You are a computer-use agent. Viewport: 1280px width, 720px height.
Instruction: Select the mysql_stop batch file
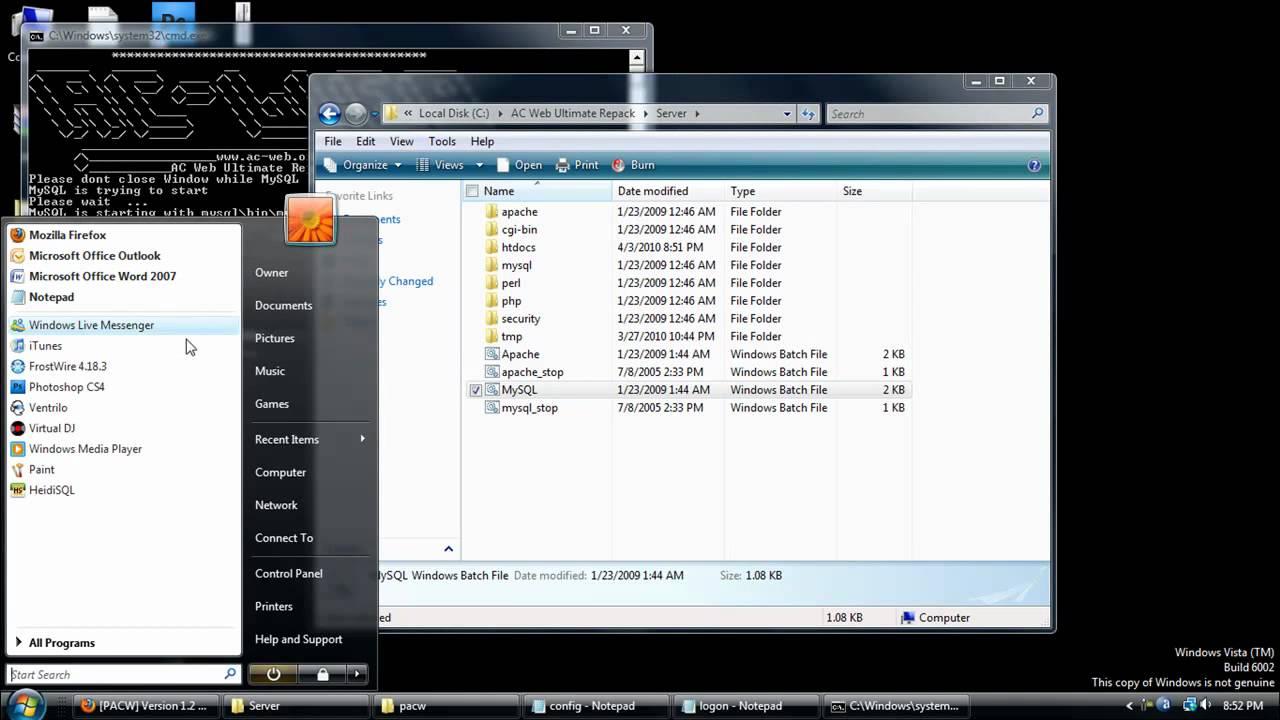pos(529,408)
